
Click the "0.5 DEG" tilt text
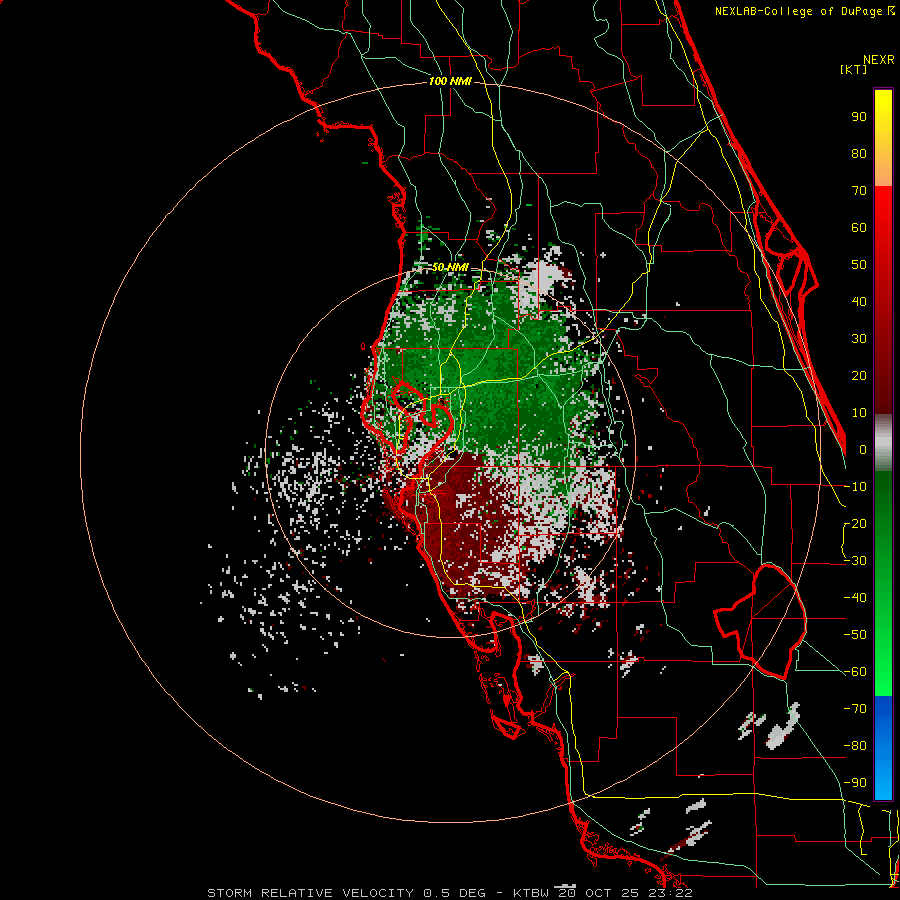coord(454,893)
